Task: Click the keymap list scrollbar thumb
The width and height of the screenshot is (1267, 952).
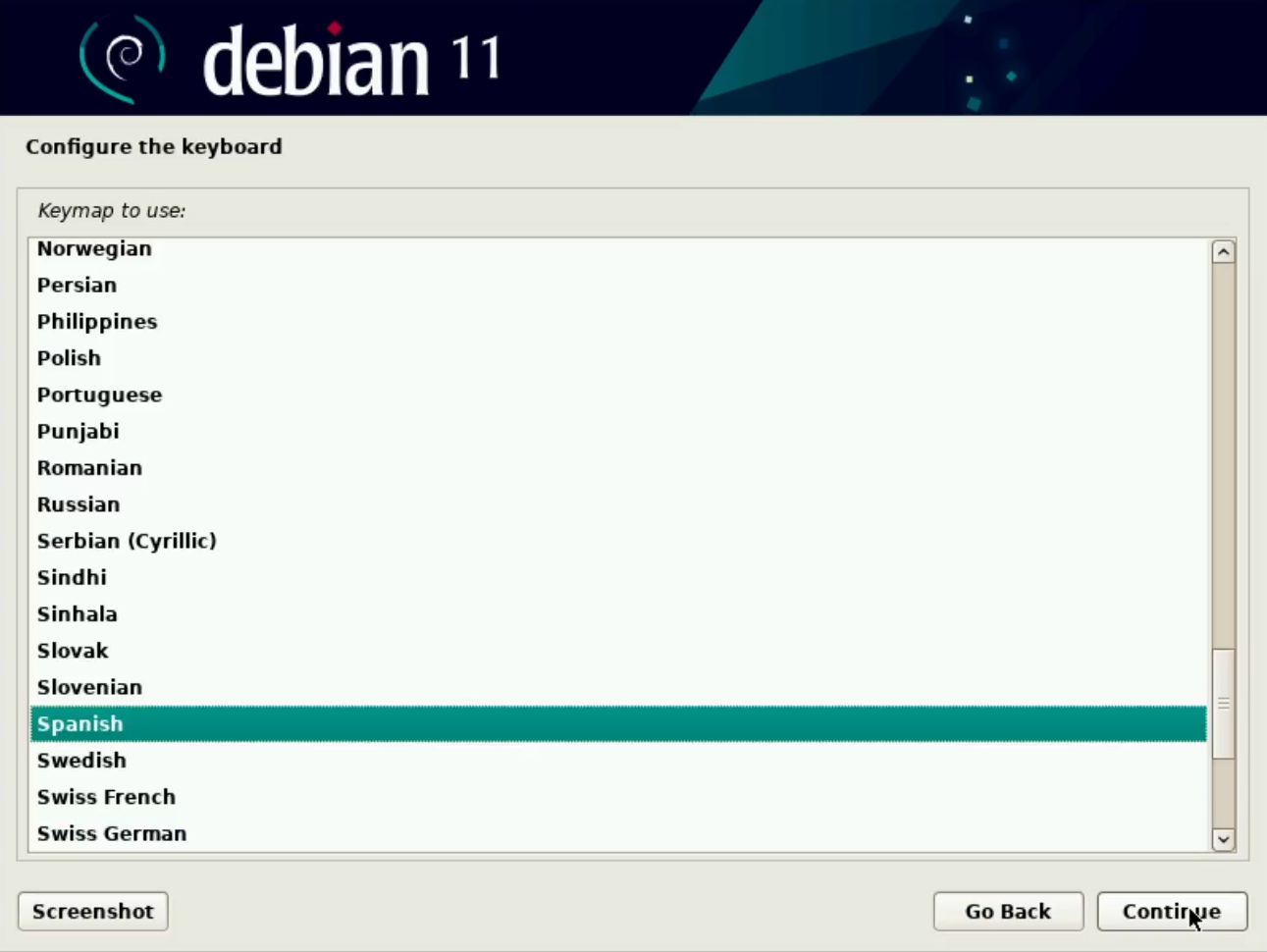Action: point(1223,703)
